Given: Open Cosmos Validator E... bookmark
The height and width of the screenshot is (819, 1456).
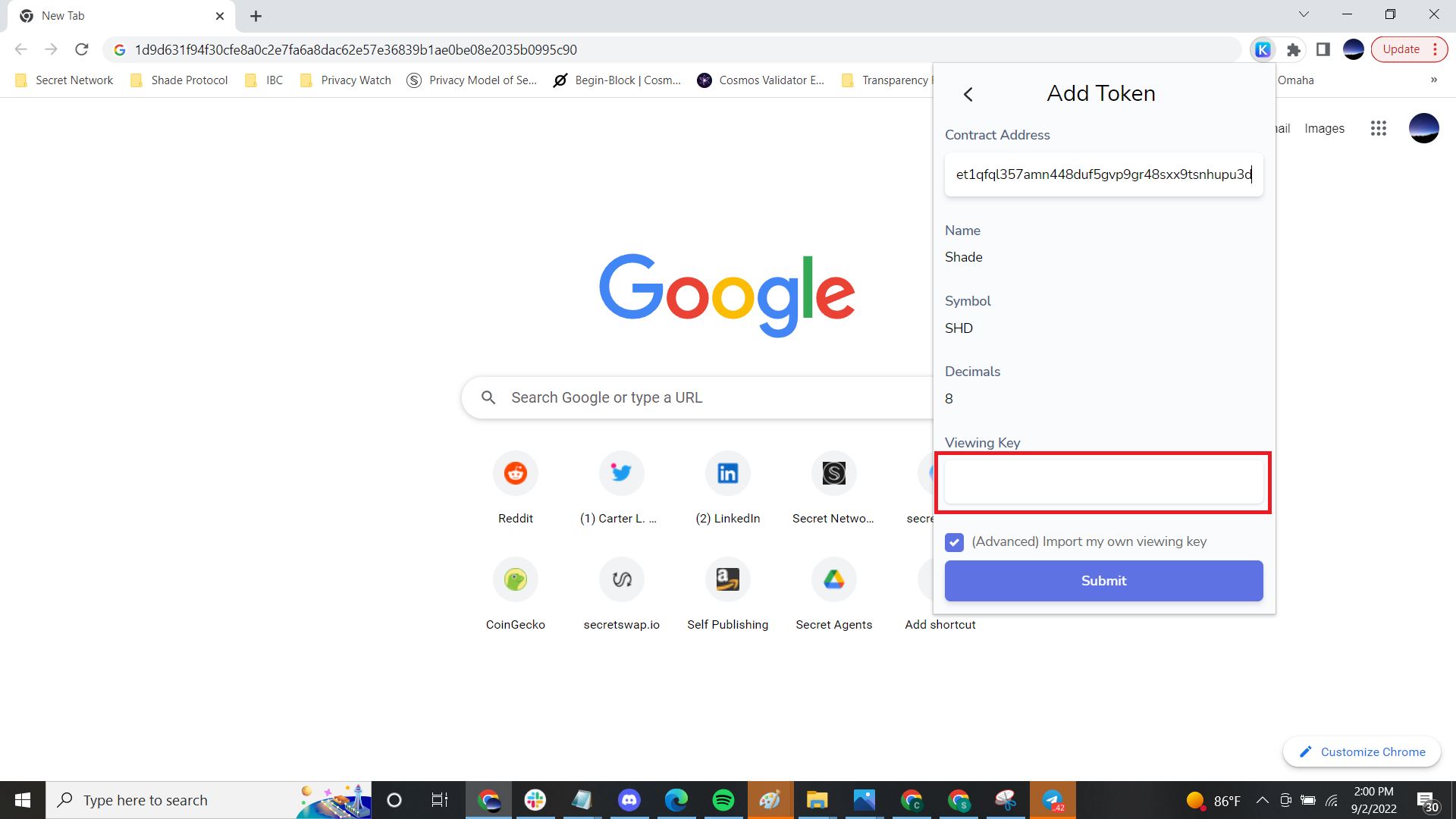Looking at the screenshot, I should coord(761,80).
